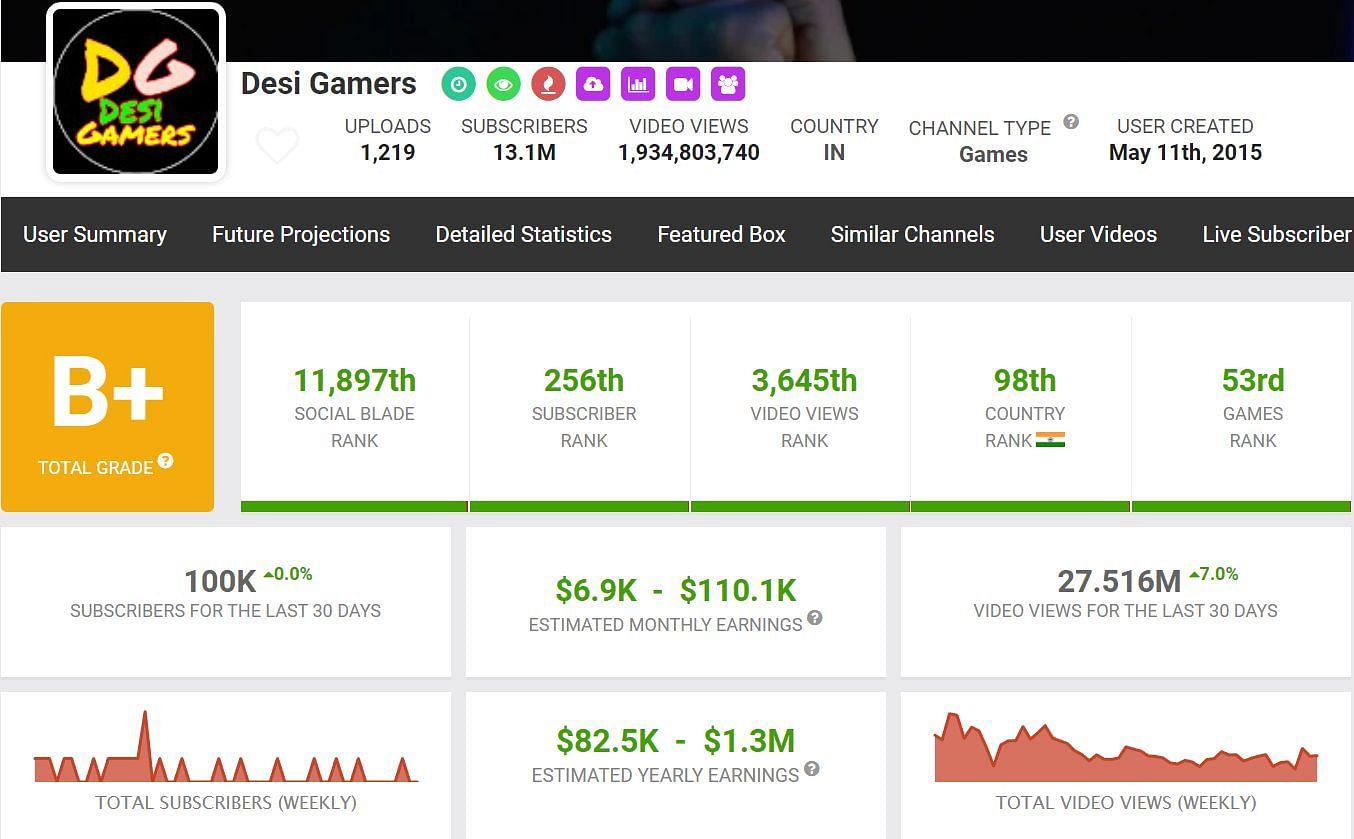1354x839 pixels.
Task: Click the purple group users badge
Action: point(728,85)
